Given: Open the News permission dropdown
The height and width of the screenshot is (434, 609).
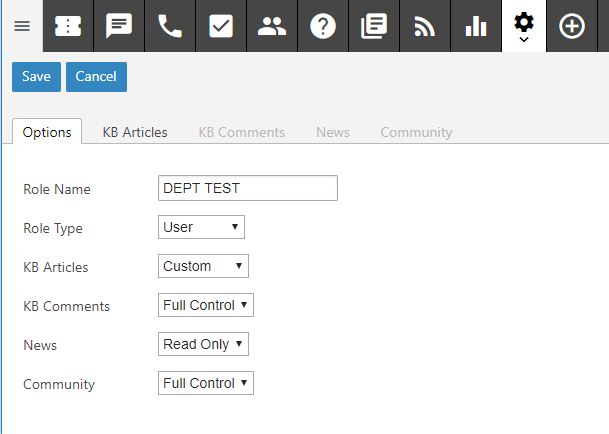Looking at the screenshot, I should [x=203, y=344].
